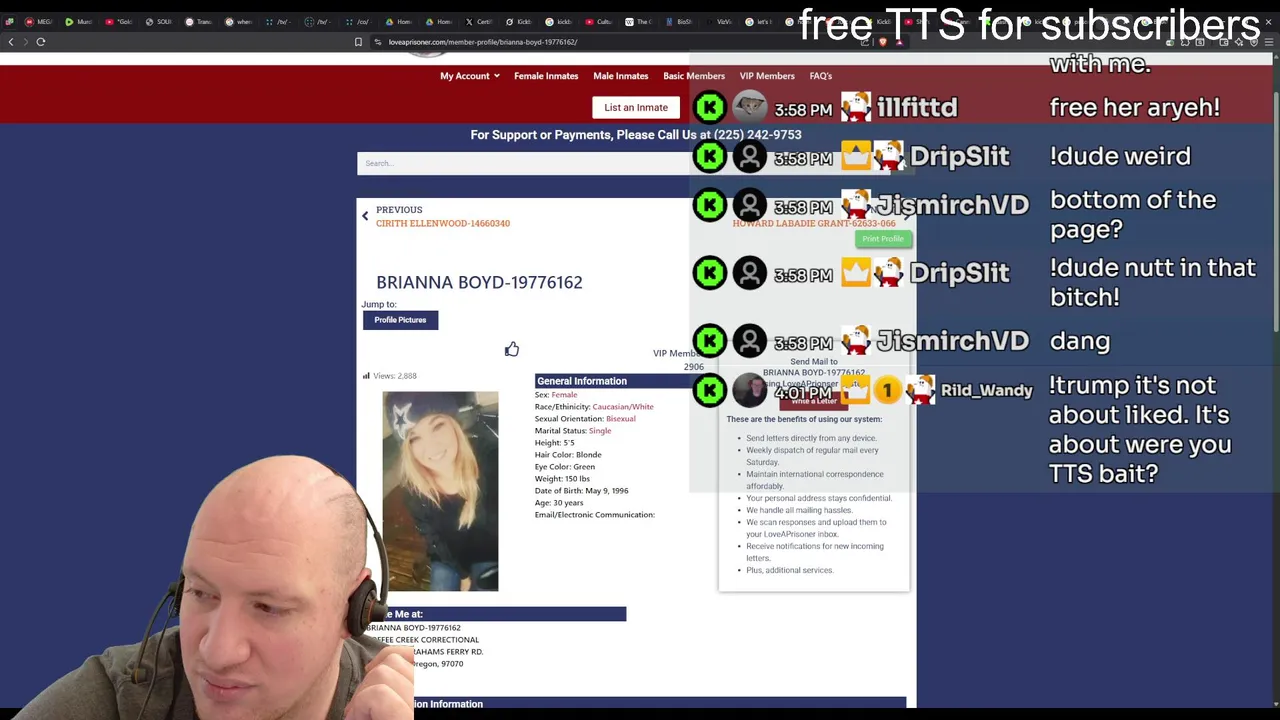Select the heading BRIANNA BOYD-19776162

tap(479, 282)
